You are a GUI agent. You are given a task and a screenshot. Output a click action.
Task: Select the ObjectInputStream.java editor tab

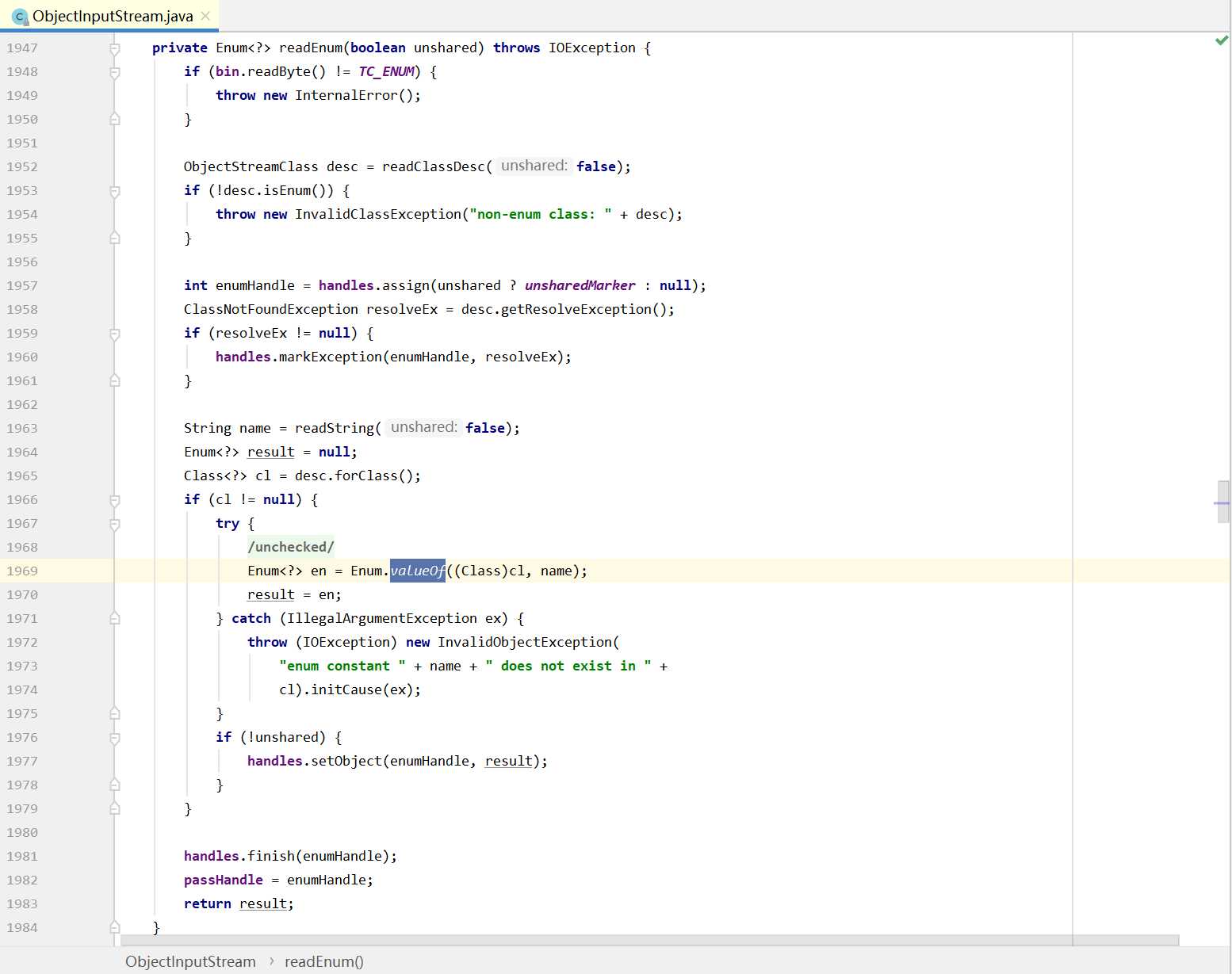(x=109, y=16)
